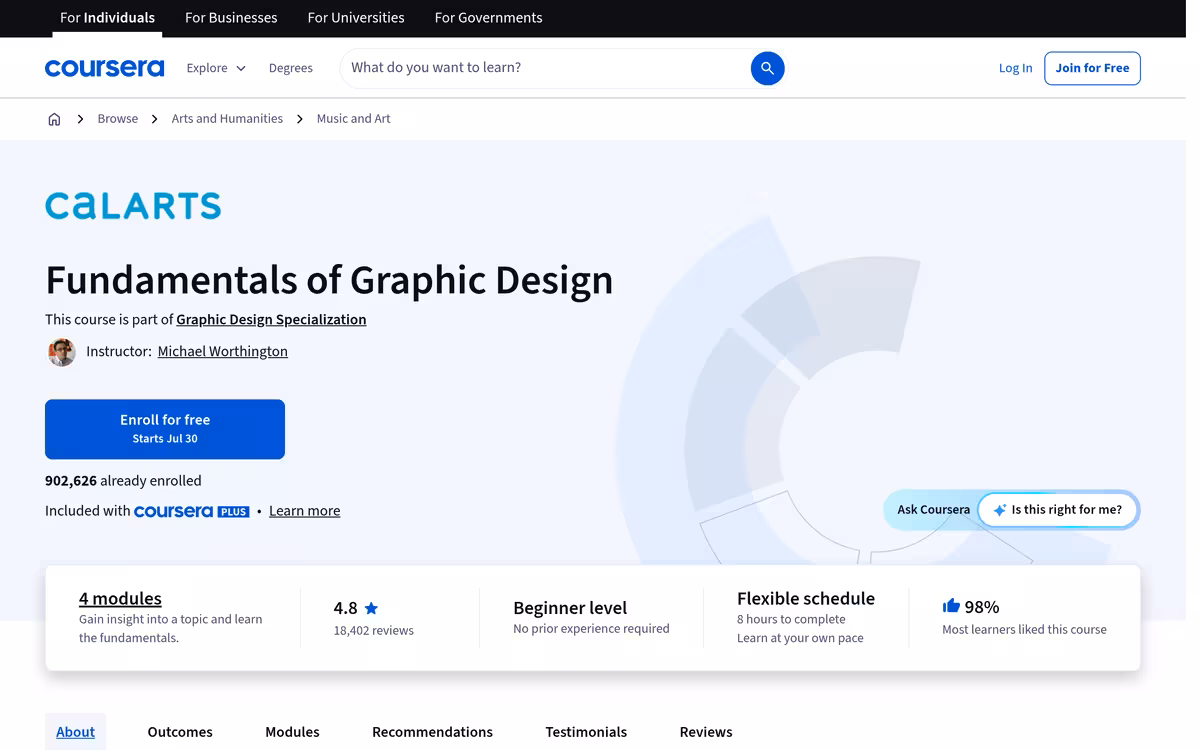
Task: Click the Join for Free button
Action: 1092,68
